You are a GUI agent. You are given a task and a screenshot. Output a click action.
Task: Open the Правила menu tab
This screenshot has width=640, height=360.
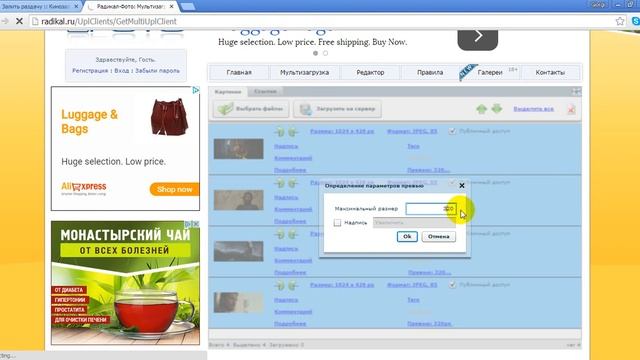[x=430, y=72]
